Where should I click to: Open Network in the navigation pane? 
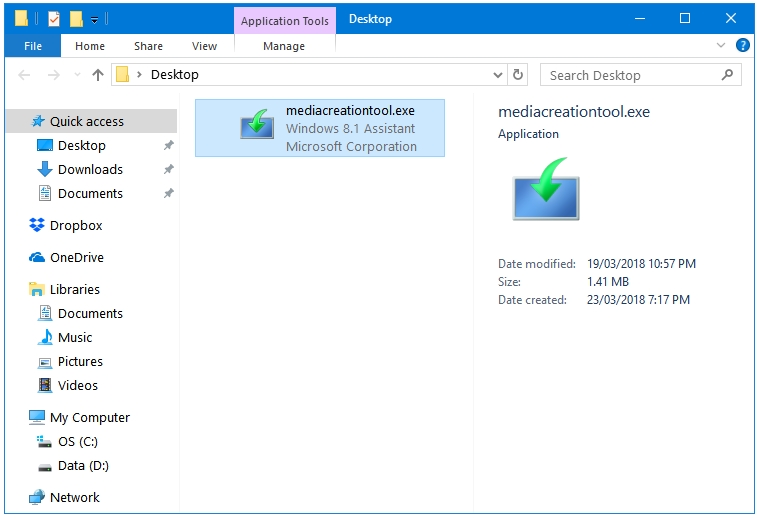tap(75, 497)
